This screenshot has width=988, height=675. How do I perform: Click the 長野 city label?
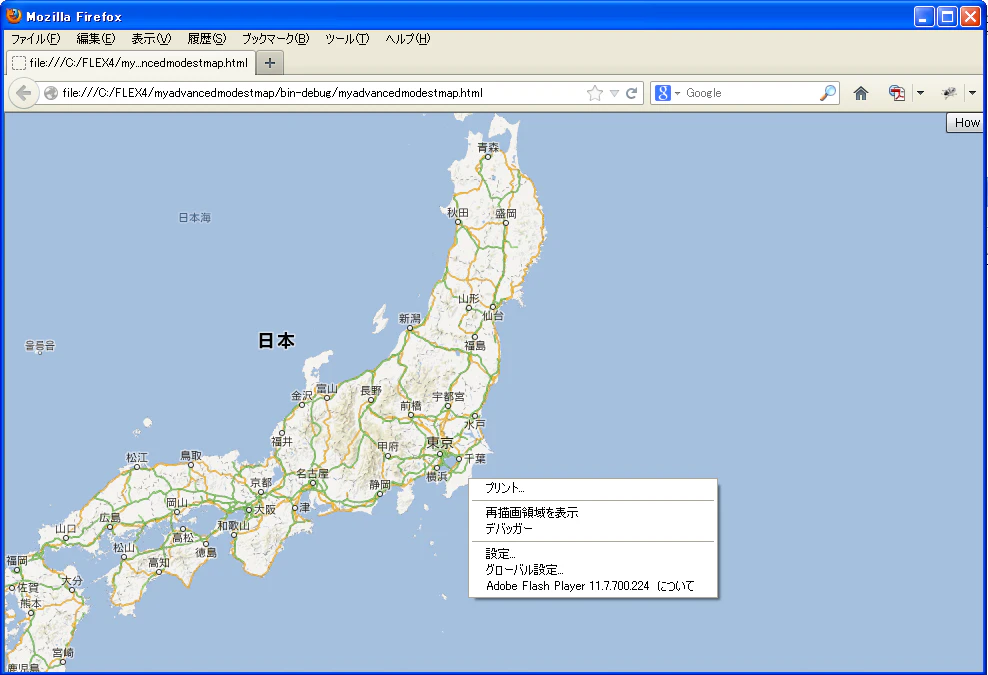click(371, 391)
